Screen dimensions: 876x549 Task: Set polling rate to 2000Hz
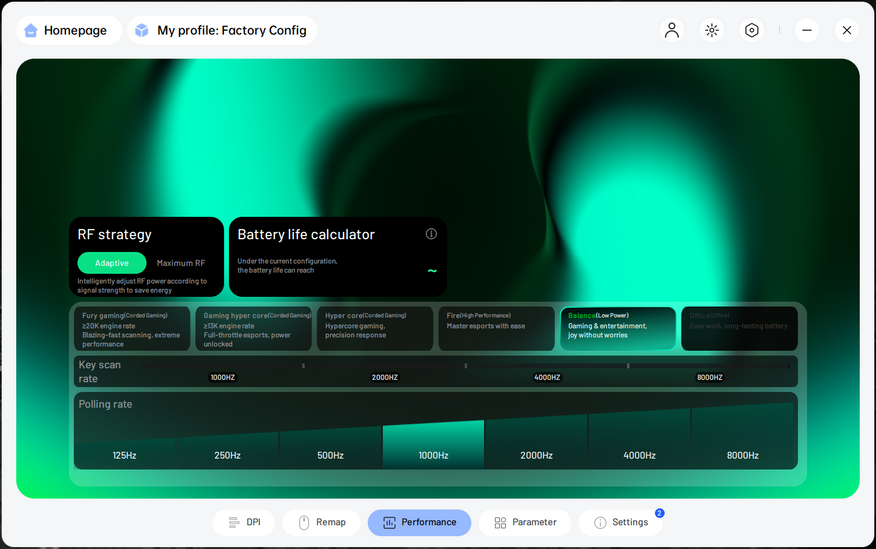point(536,442)
